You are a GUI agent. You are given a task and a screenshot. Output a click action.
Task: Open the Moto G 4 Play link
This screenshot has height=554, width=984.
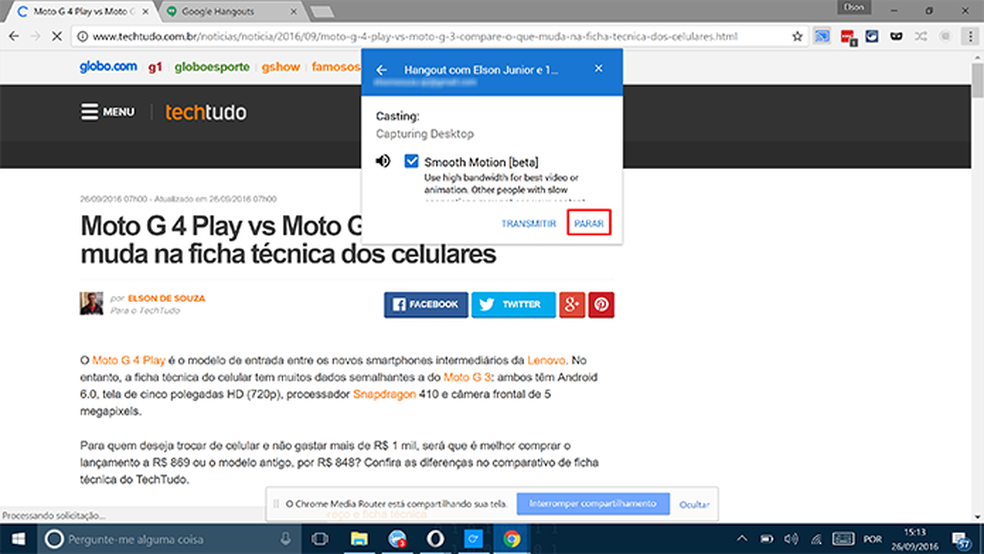coord(129,360)
